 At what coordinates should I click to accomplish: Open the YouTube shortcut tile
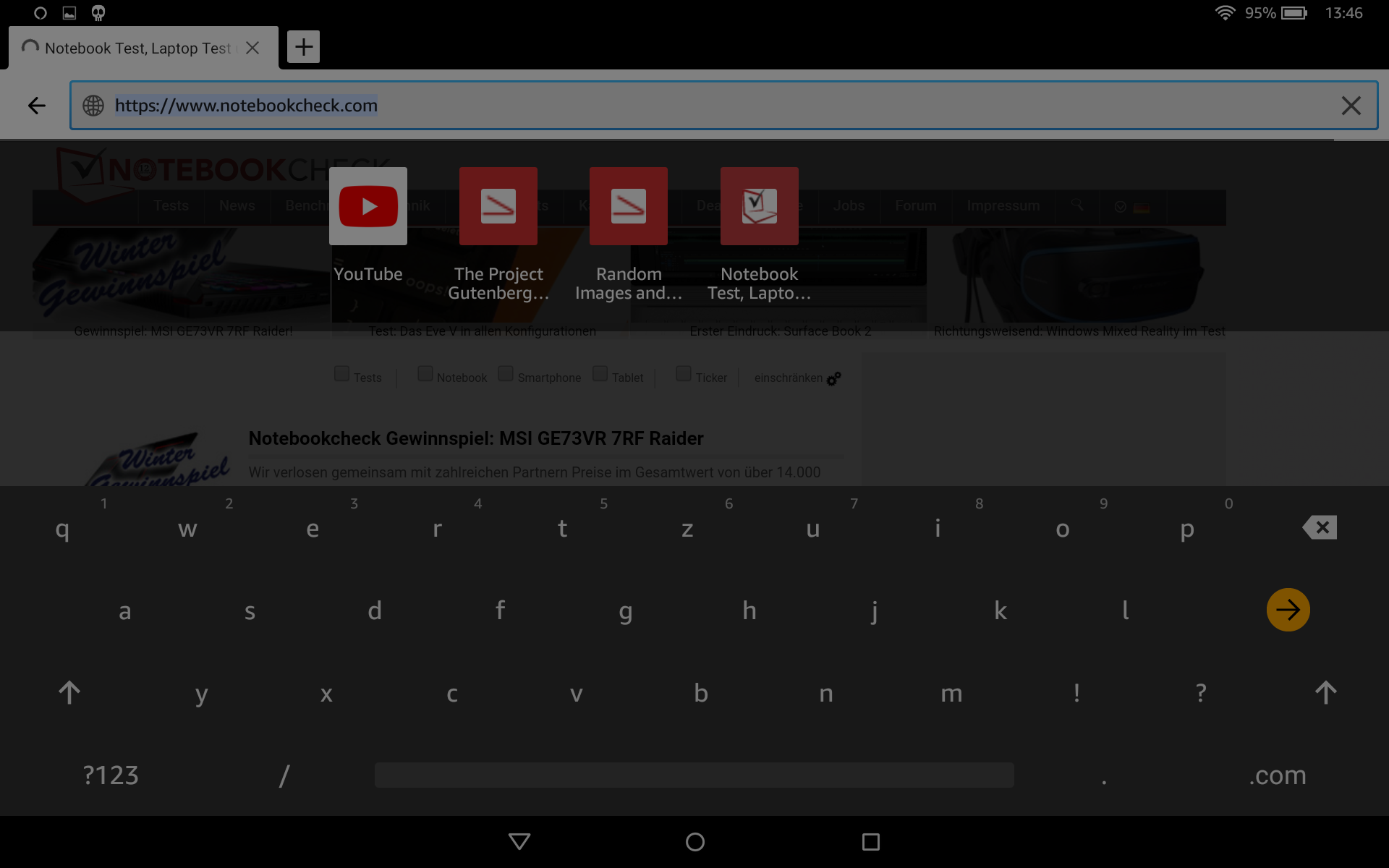(x=368, y=207)
